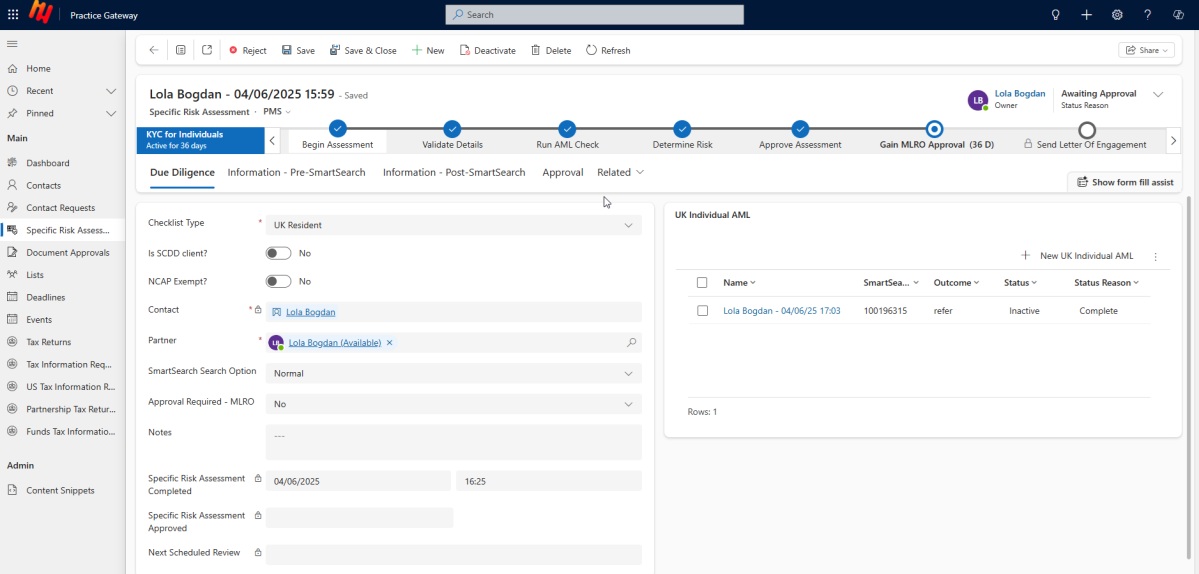Open Dashboard in the sidebar

(47, 163)
